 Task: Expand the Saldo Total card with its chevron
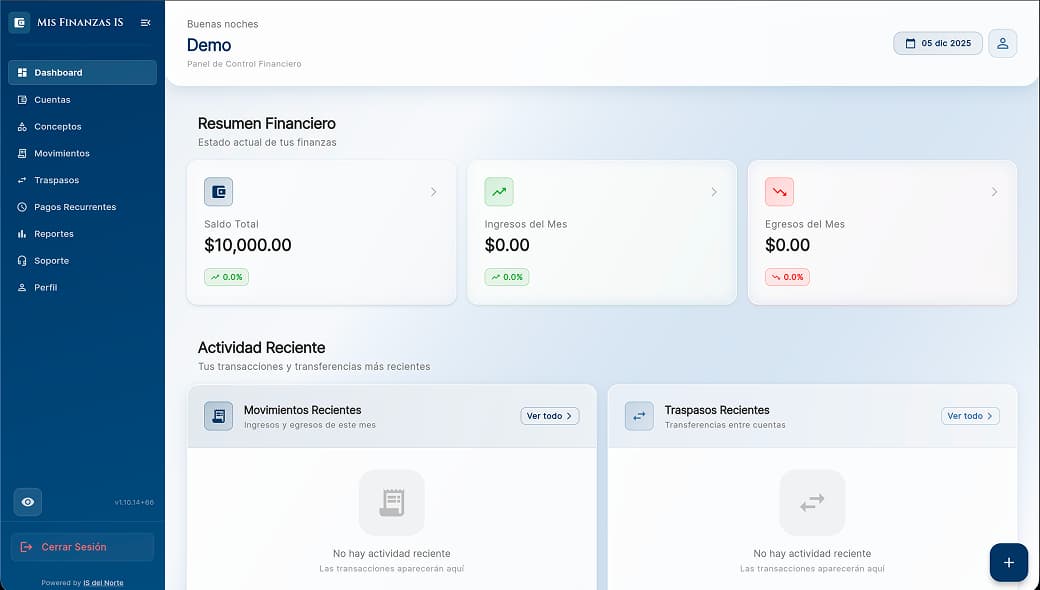[434, 191]
